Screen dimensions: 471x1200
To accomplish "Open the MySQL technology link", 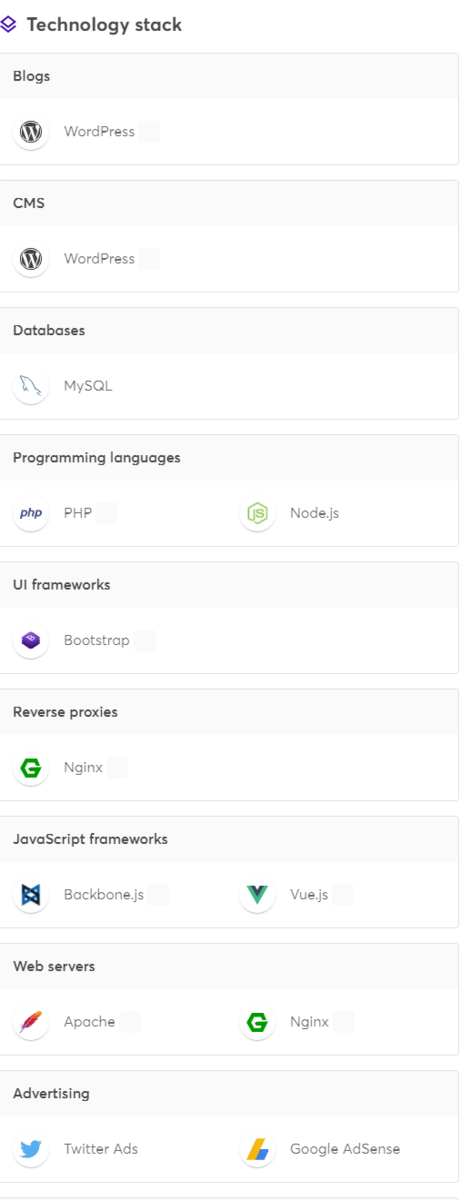I will (88, 386).
